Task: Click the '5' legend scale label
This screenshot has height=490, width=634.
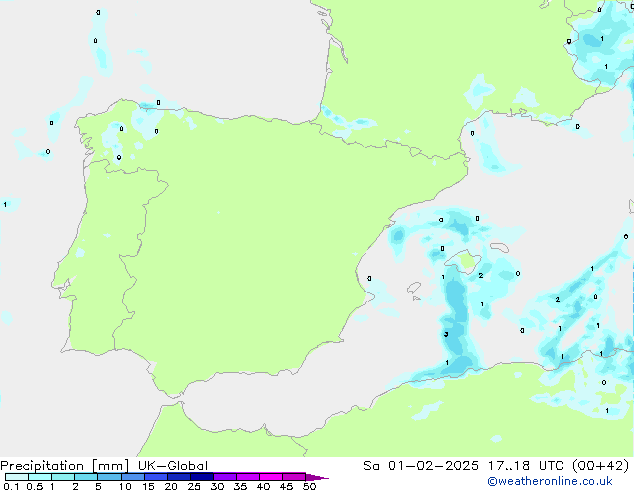Action: (98, 486)
